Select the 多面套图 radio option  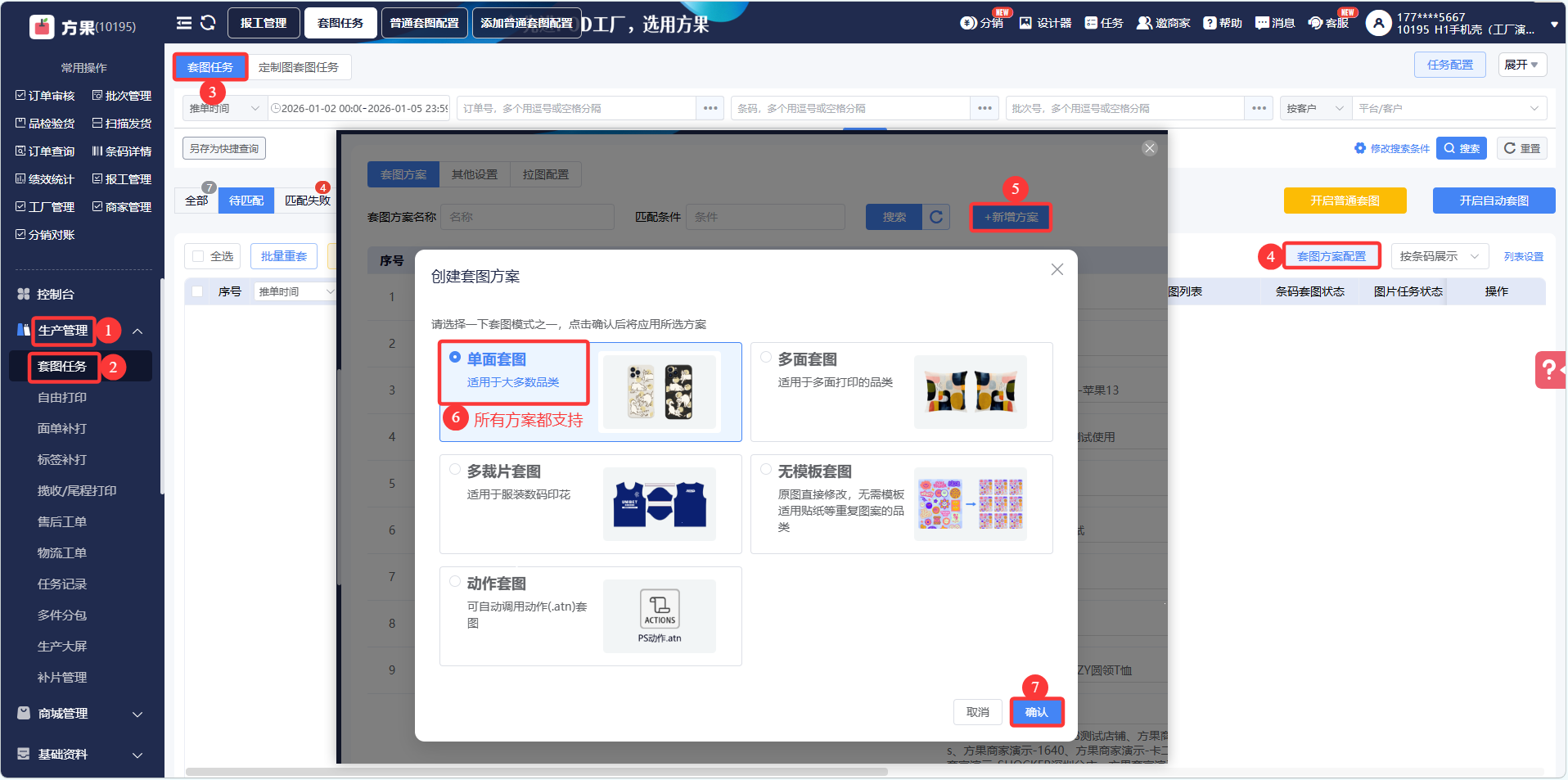coord(766,357)
